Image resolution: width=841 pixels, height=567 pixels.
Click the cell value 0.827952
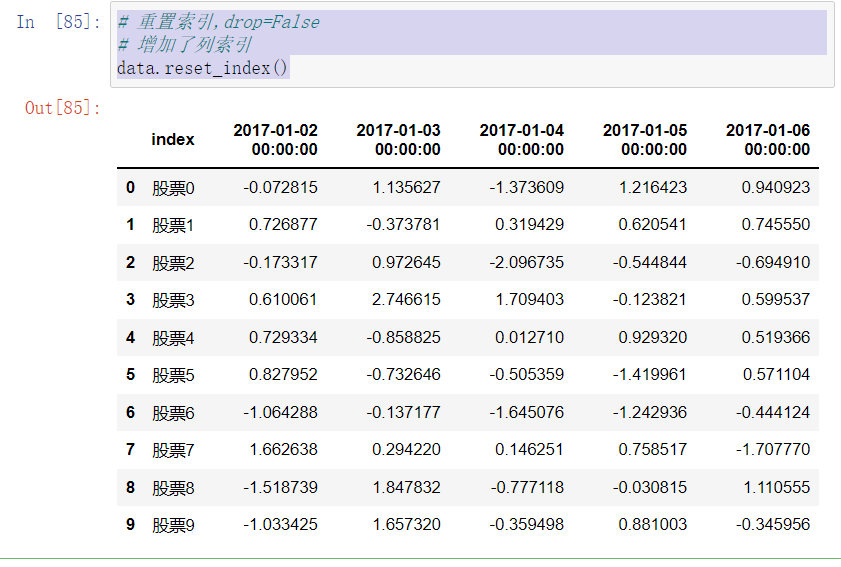click(283, 374)
